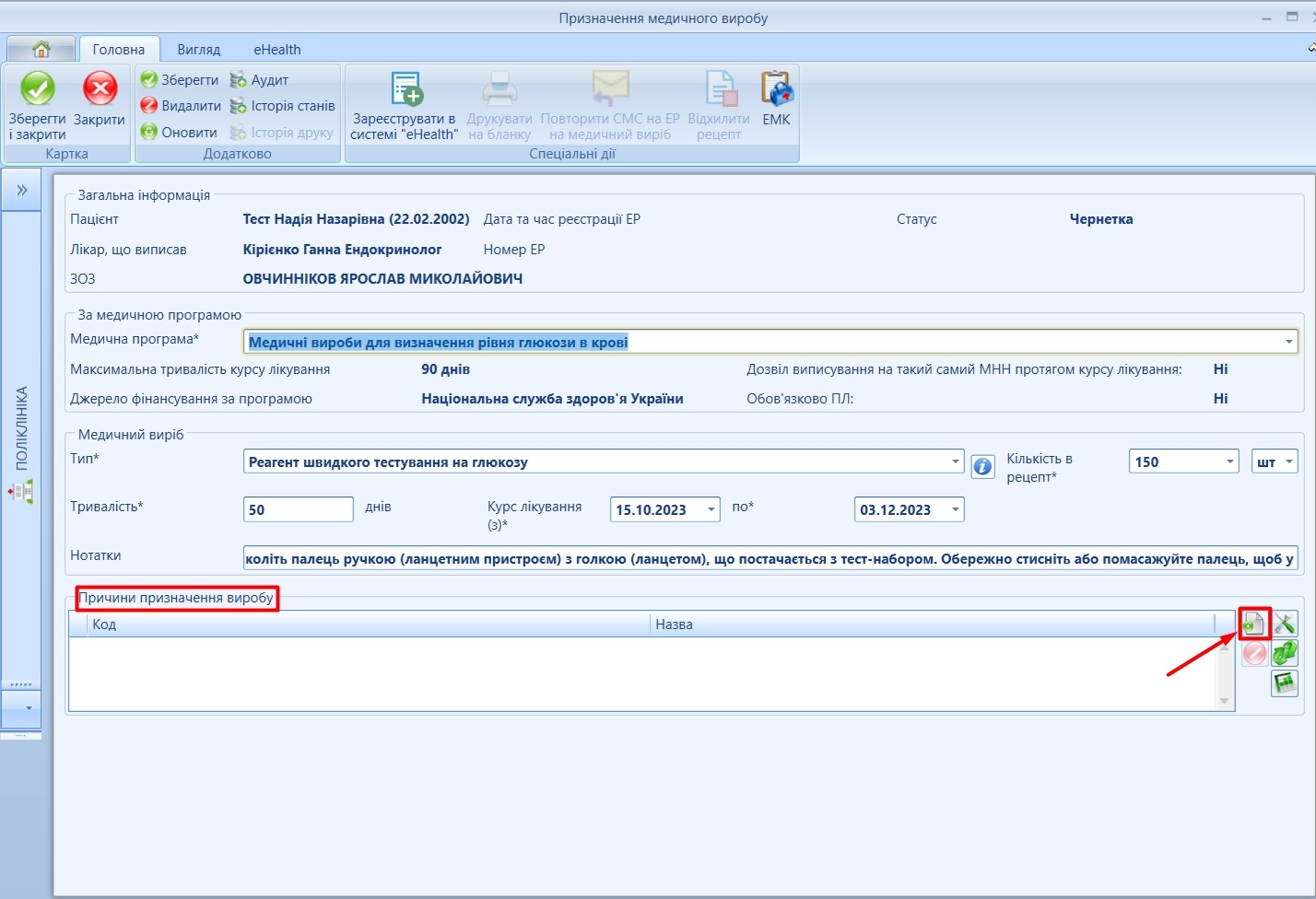Screen dimensions: 1316x899
Task: Click the red 'Закрити' cross icon
Action: pyautogui.click(x=100, y=89)
